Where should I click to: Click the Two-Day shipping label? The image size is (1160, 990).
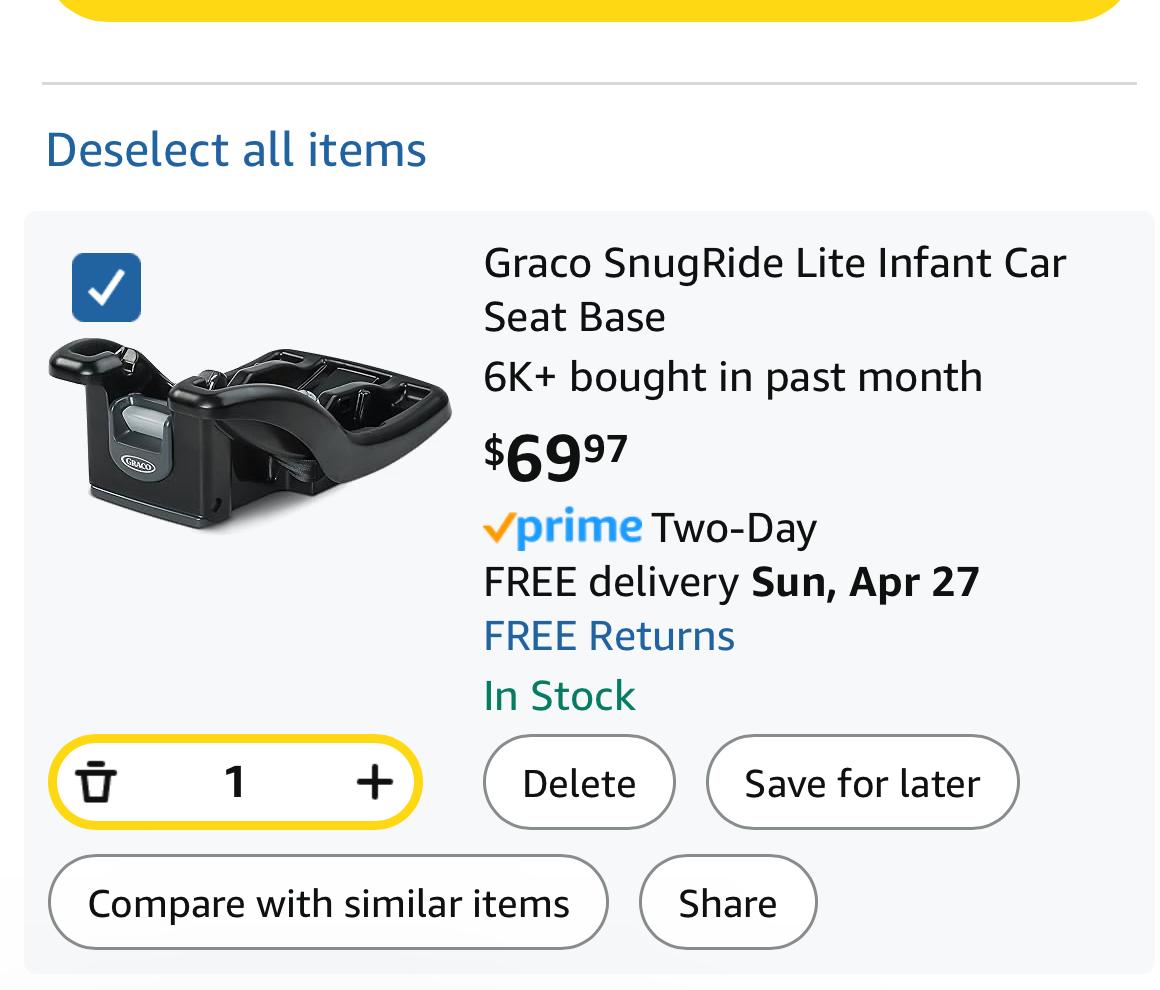[734, 528]
